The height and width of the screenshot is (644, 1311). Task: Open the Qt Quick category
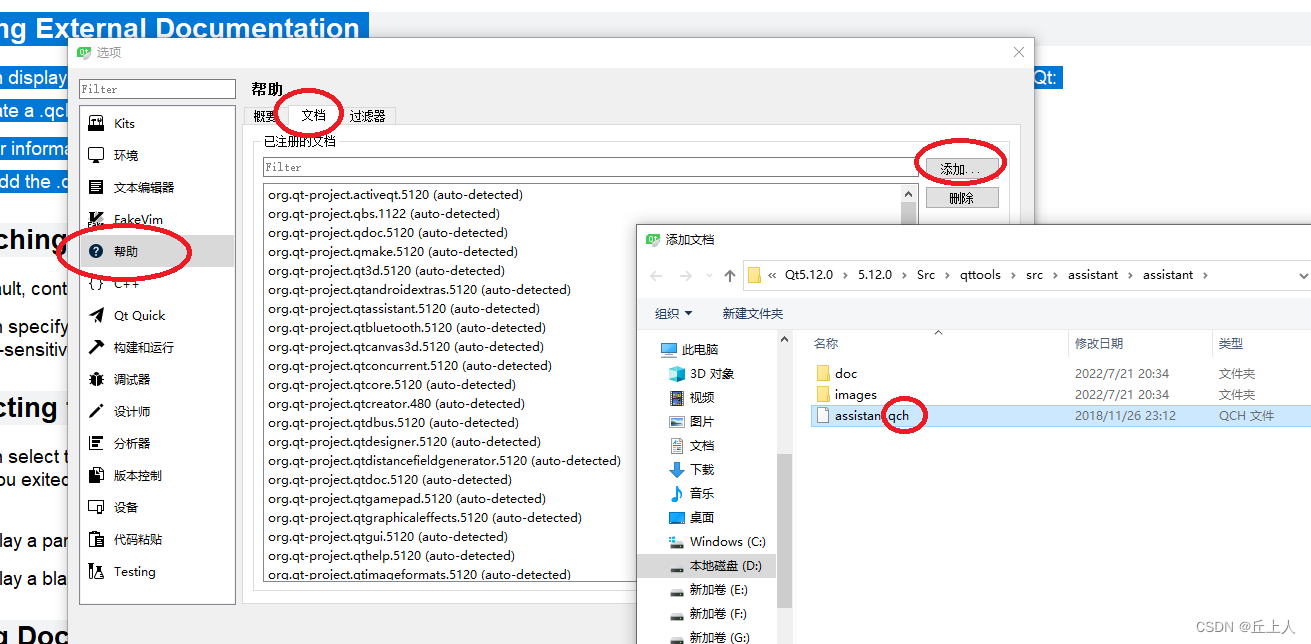(157, 315)
